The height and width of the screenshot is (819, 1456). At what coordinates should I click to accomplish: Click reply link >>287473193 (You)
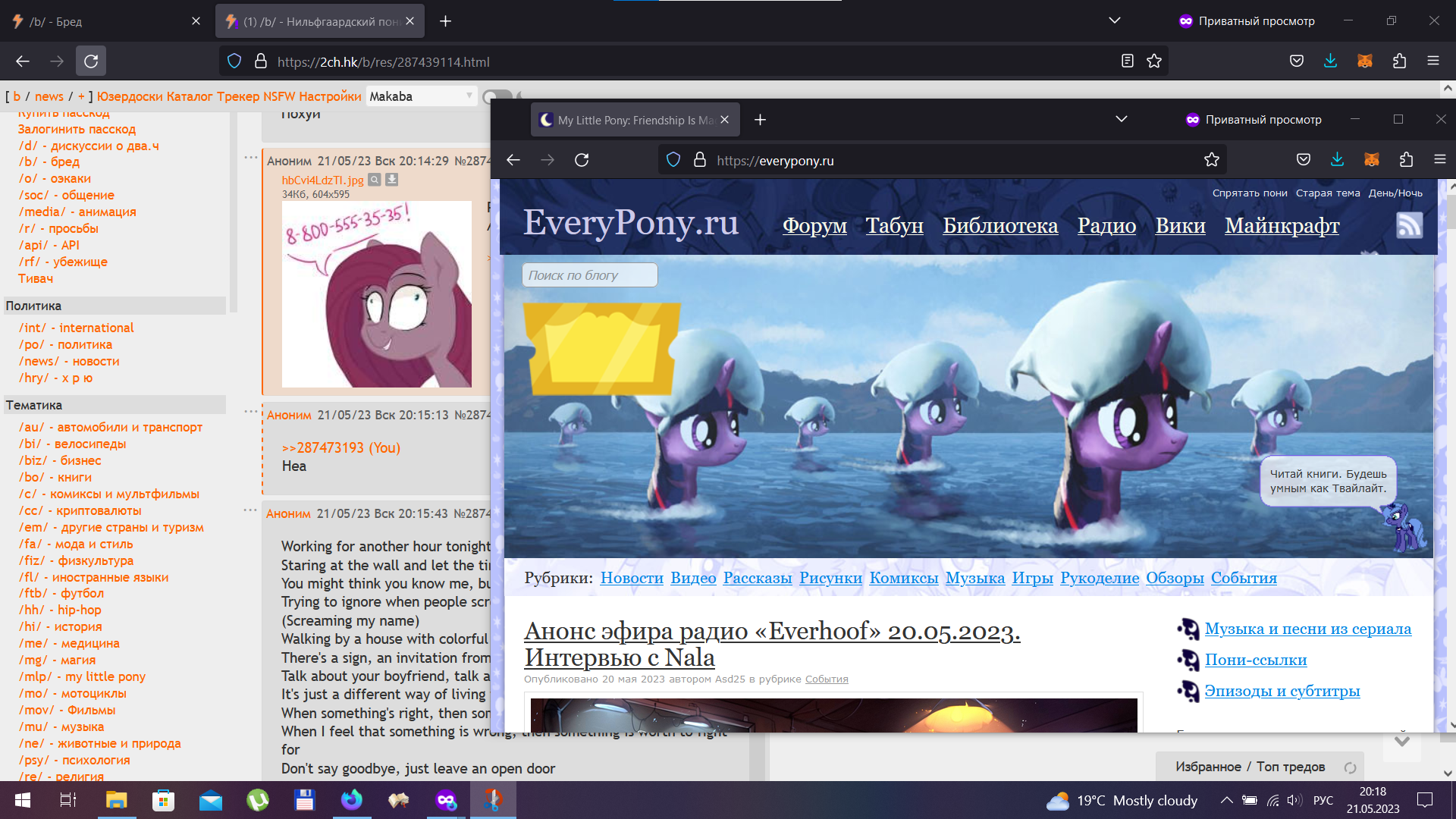(340, 447)
